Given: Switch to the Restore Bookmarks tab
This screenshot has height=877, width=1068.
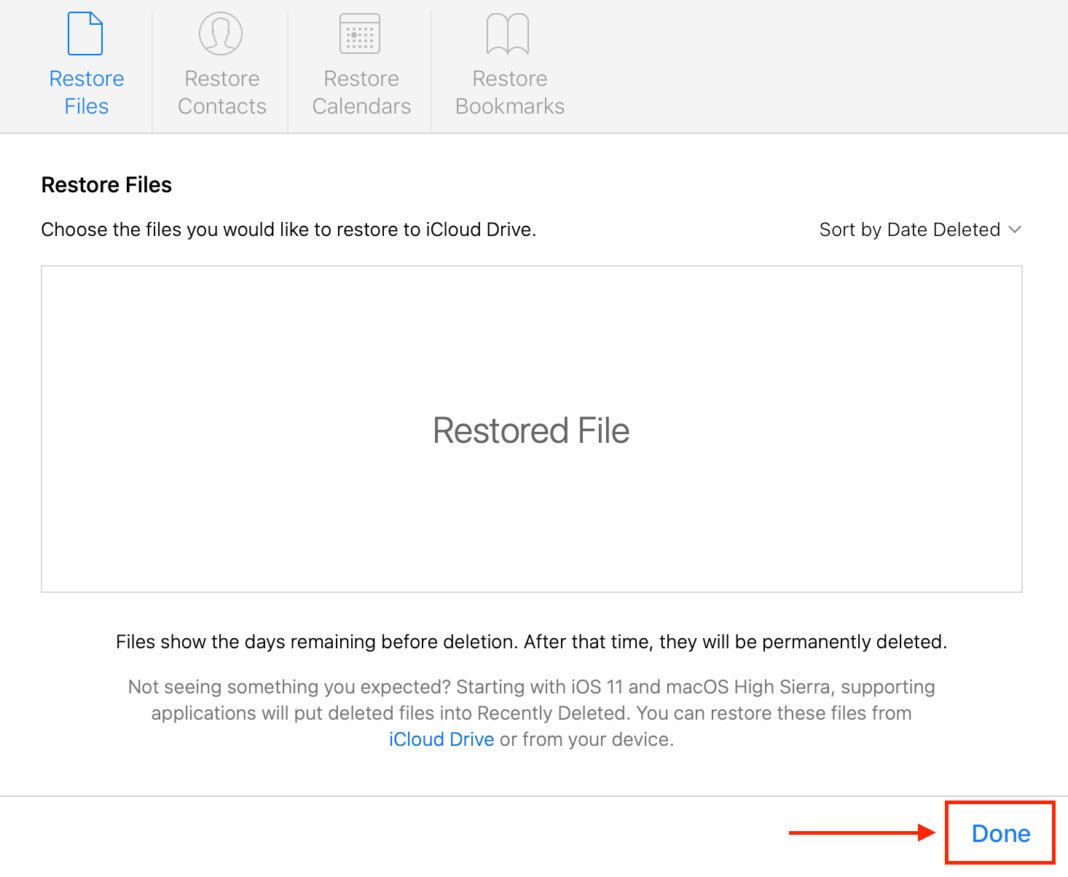Looking at the screenshot, I should coord(509,92).
